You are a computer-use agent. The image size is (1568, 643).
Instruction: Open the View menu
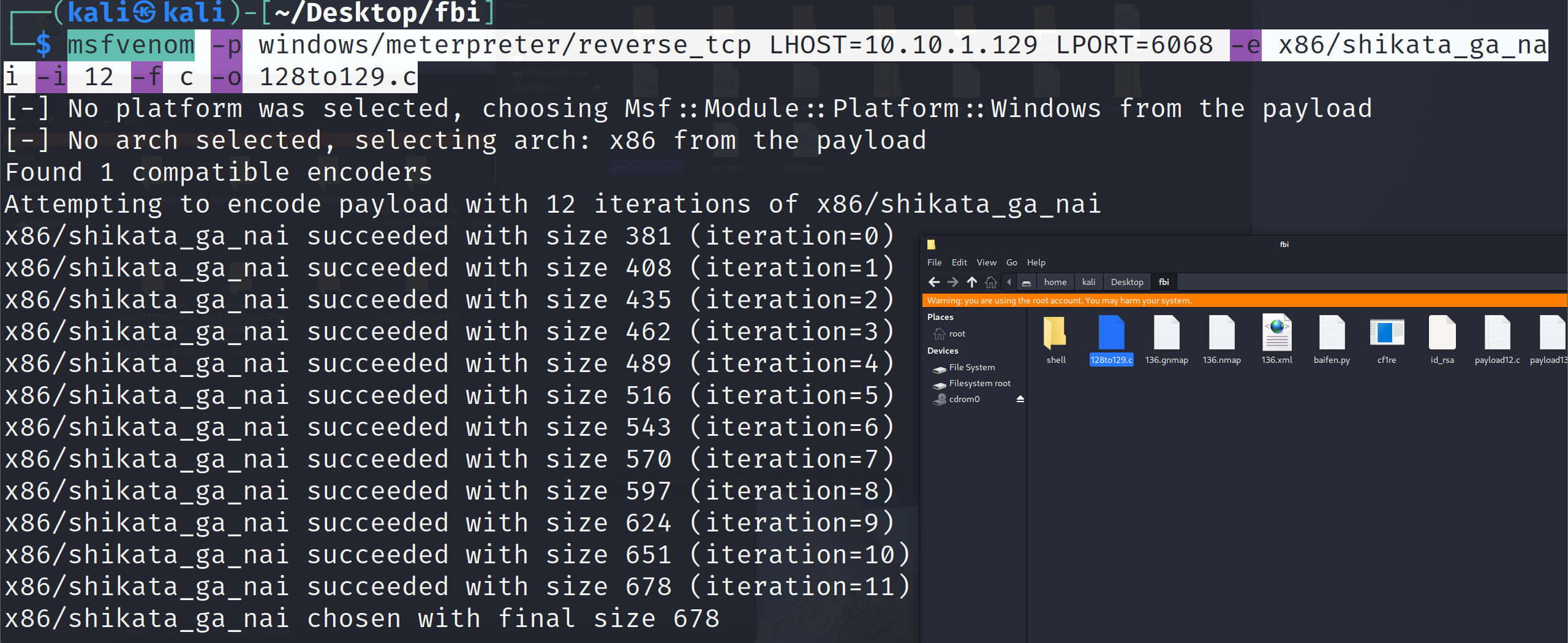coord(986,262)
